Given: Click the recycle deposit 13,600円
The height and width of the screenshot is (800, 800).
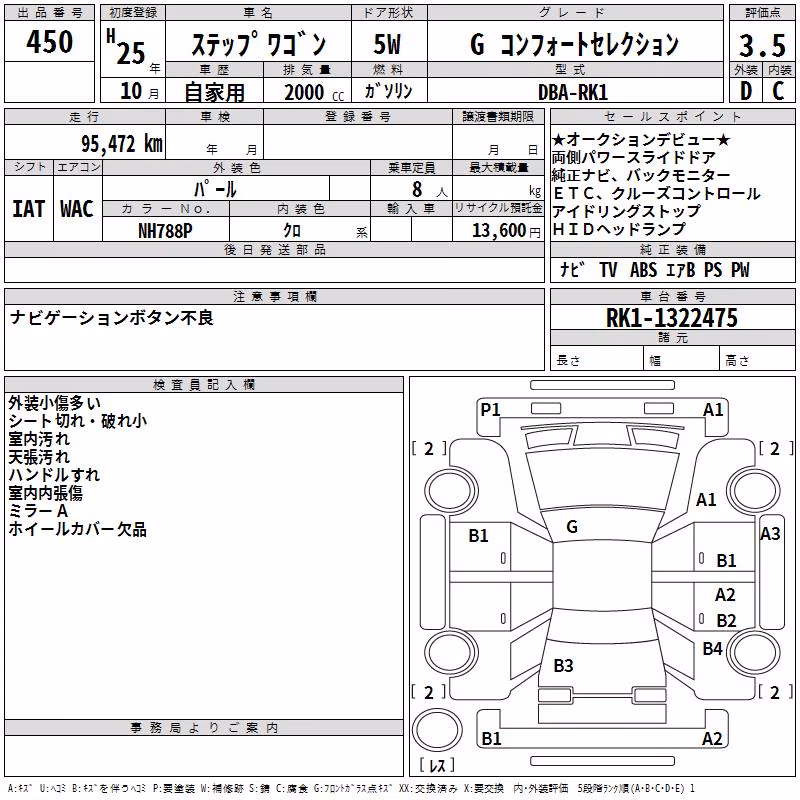Looking at the screenshot, I should 506,231.
